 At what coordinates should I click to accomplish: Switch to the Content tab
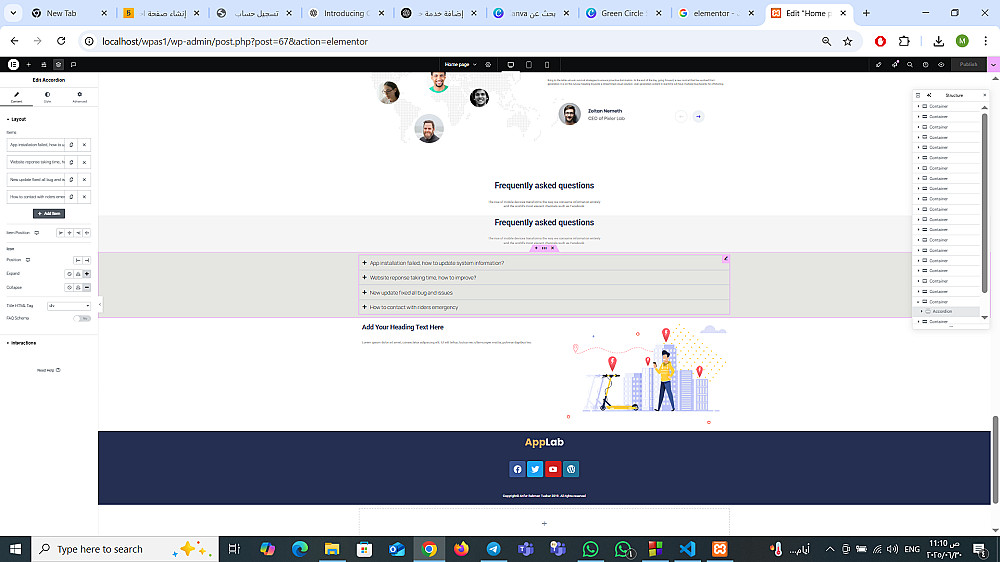(17, 97)
